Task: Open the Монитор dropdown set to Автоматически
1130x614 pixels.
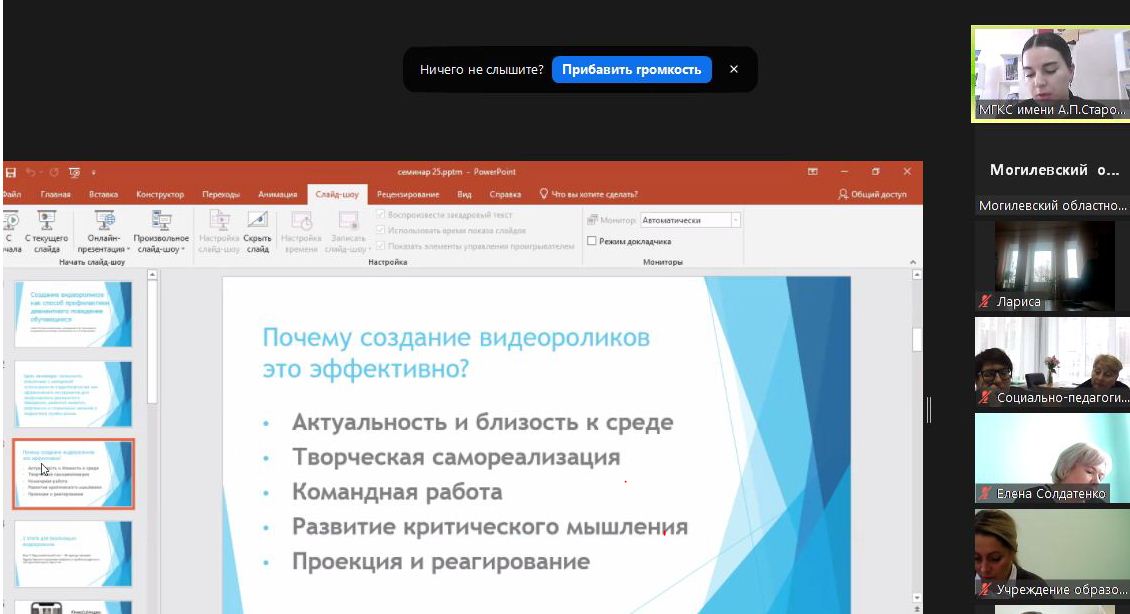Action: coord(691,219)
